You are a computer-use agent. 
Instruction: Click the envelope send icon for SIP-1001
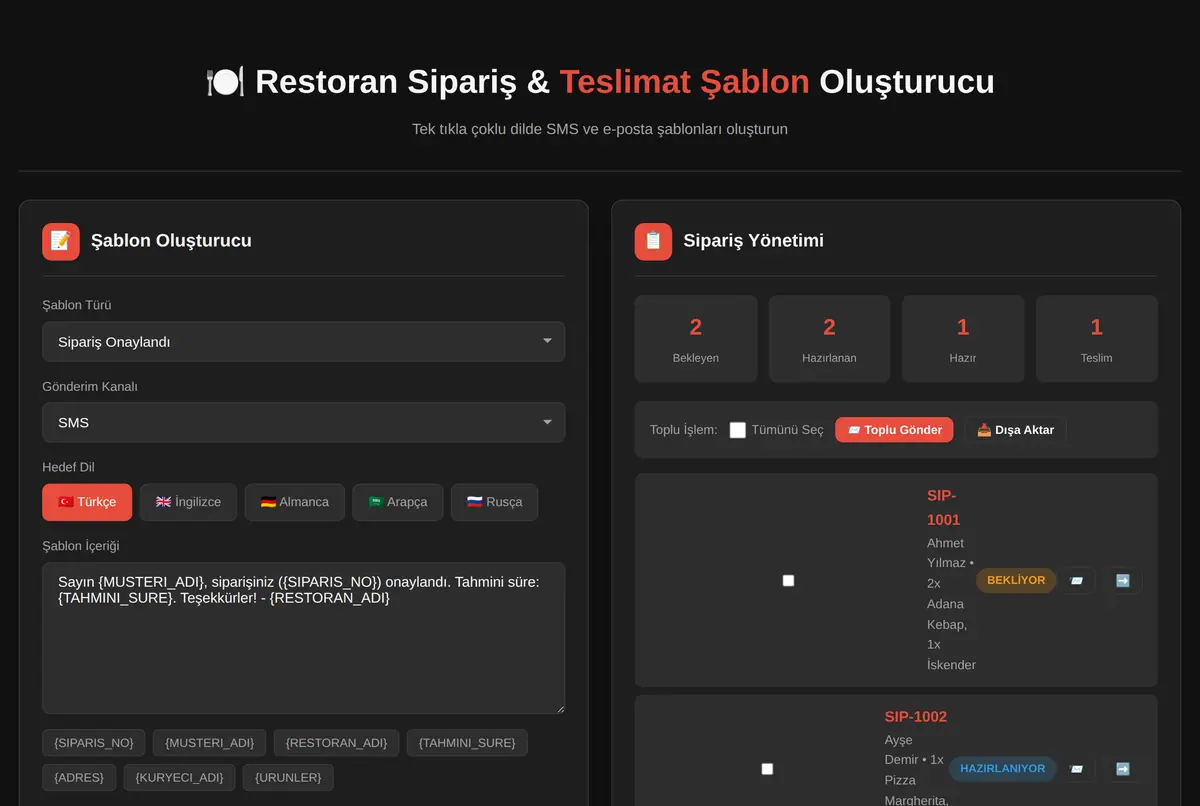point(1077,580)
